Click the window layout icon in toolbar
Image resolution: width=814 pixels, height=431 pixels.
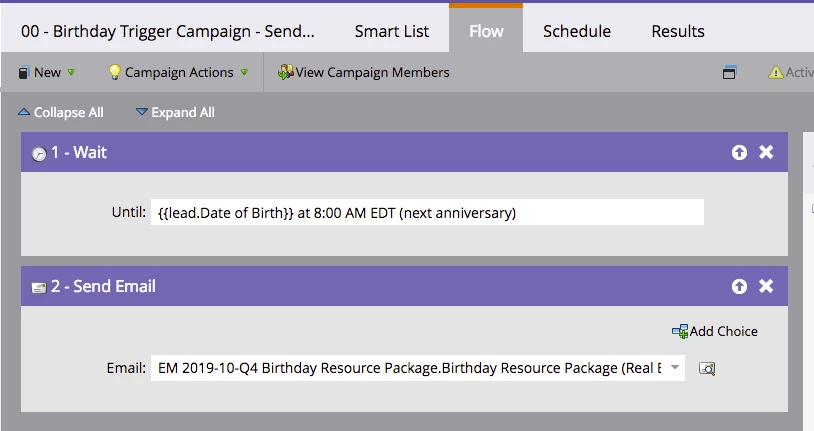point(729,72)
